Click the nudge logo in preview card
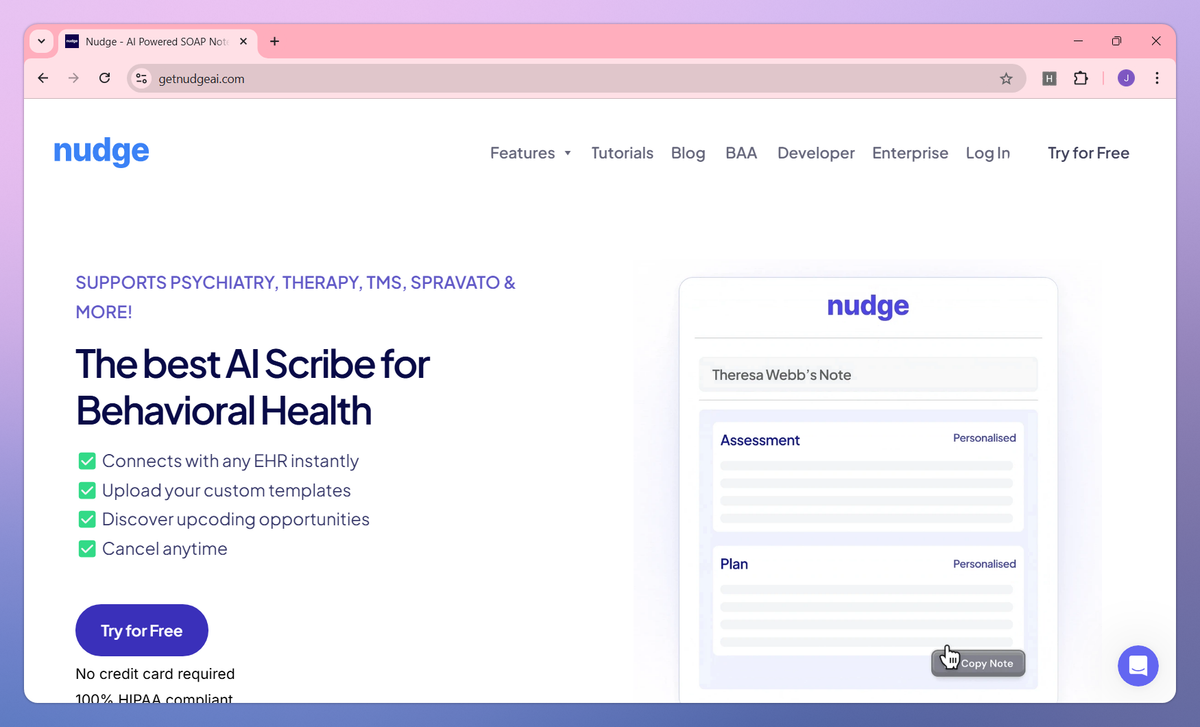The width and height of the screenshot is (1200, 727). pos(868,306)
